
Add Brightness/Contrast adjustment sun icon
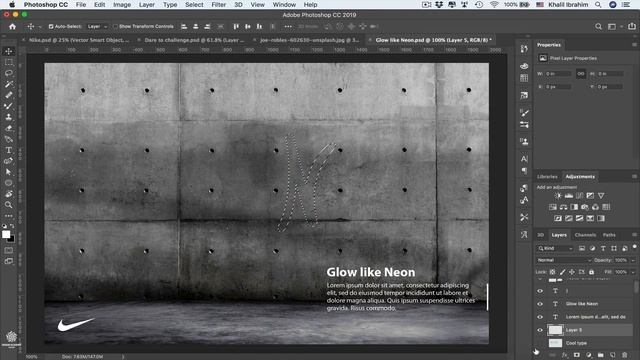pos(558,196)
